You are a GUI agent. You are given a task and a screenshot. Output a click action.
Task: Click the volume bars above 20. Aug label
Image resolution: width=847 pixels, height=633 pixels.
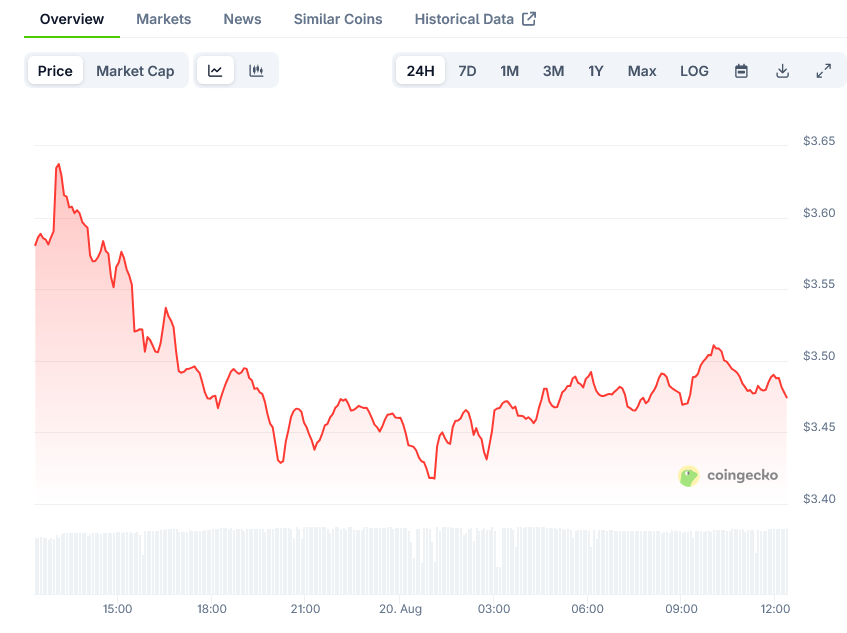click(x=400, y=561)
